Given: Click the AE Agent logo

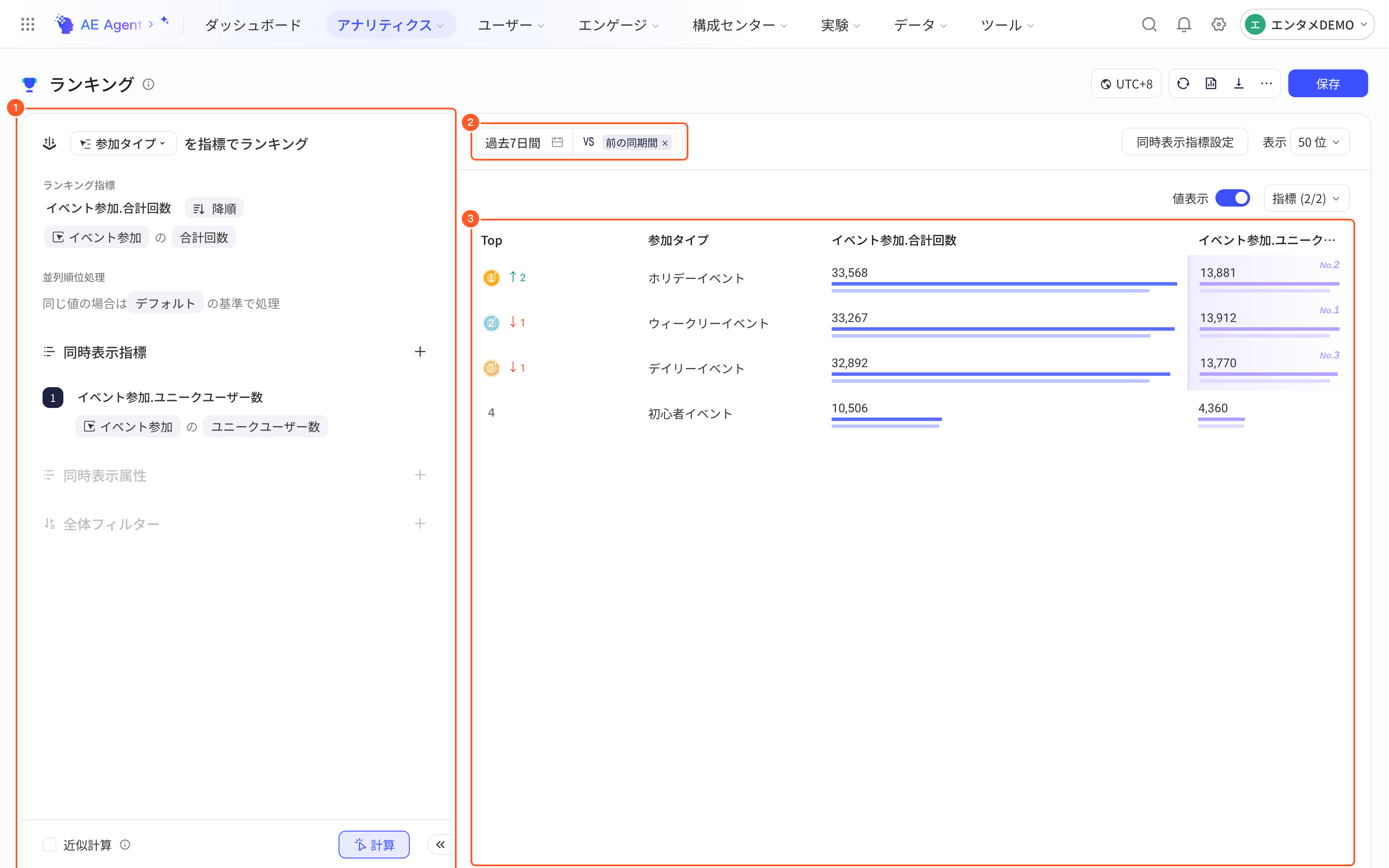Looking at the screenshot, I should 98,25.
